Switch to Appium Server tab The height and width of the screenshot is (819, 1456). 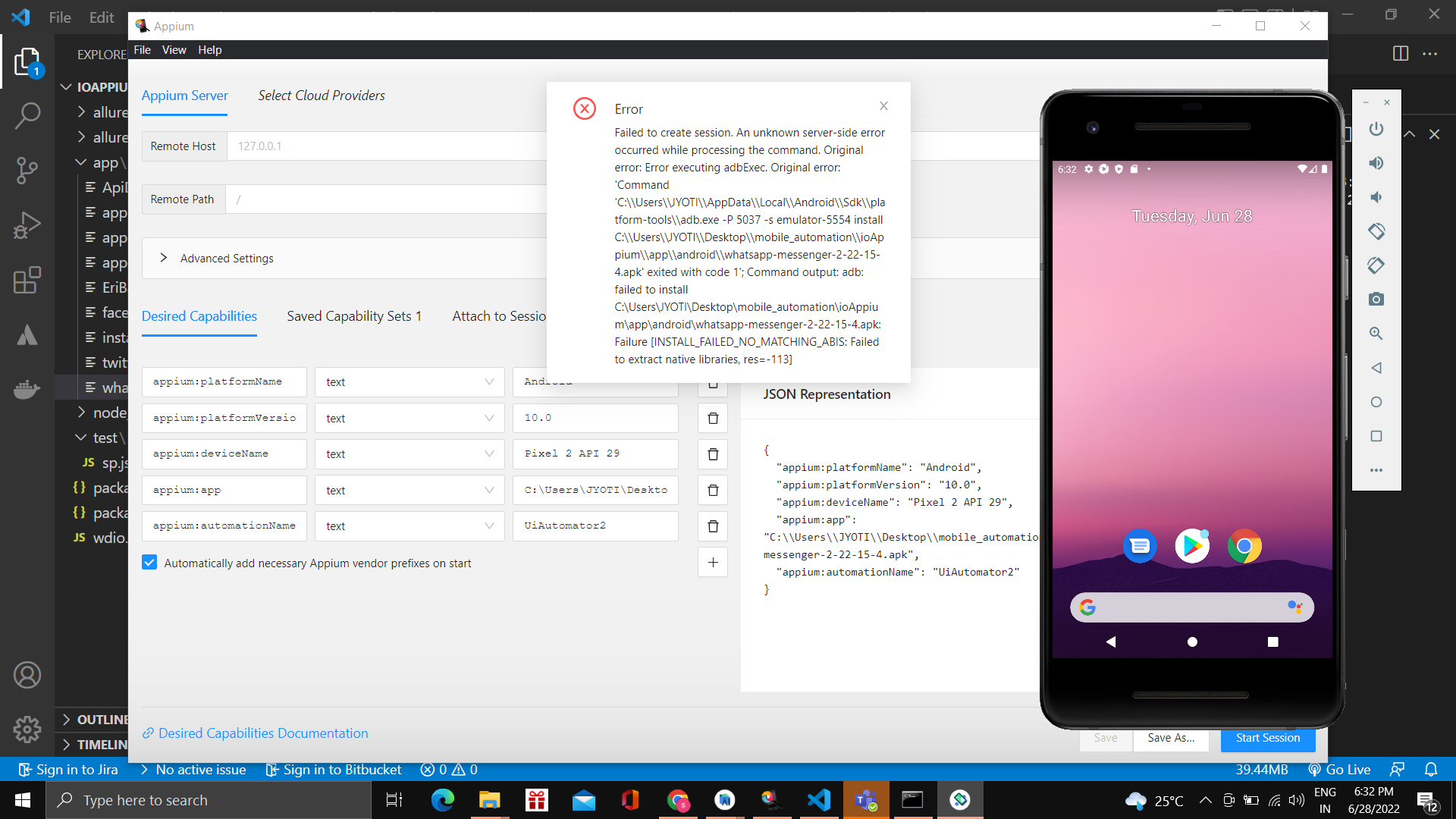(x=184, y=96)
